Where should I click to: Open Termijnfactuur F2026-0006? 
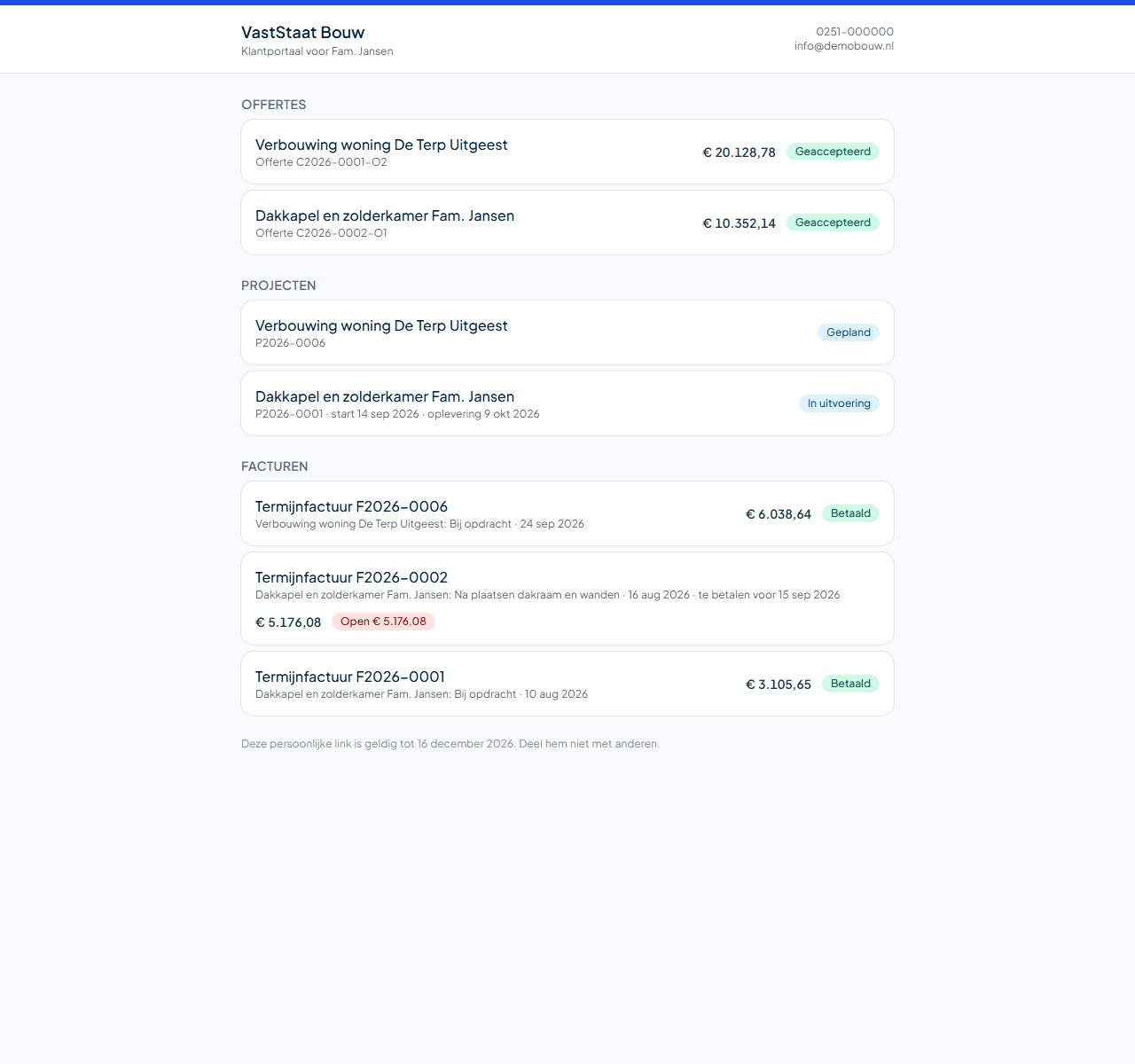coord(567,513)
